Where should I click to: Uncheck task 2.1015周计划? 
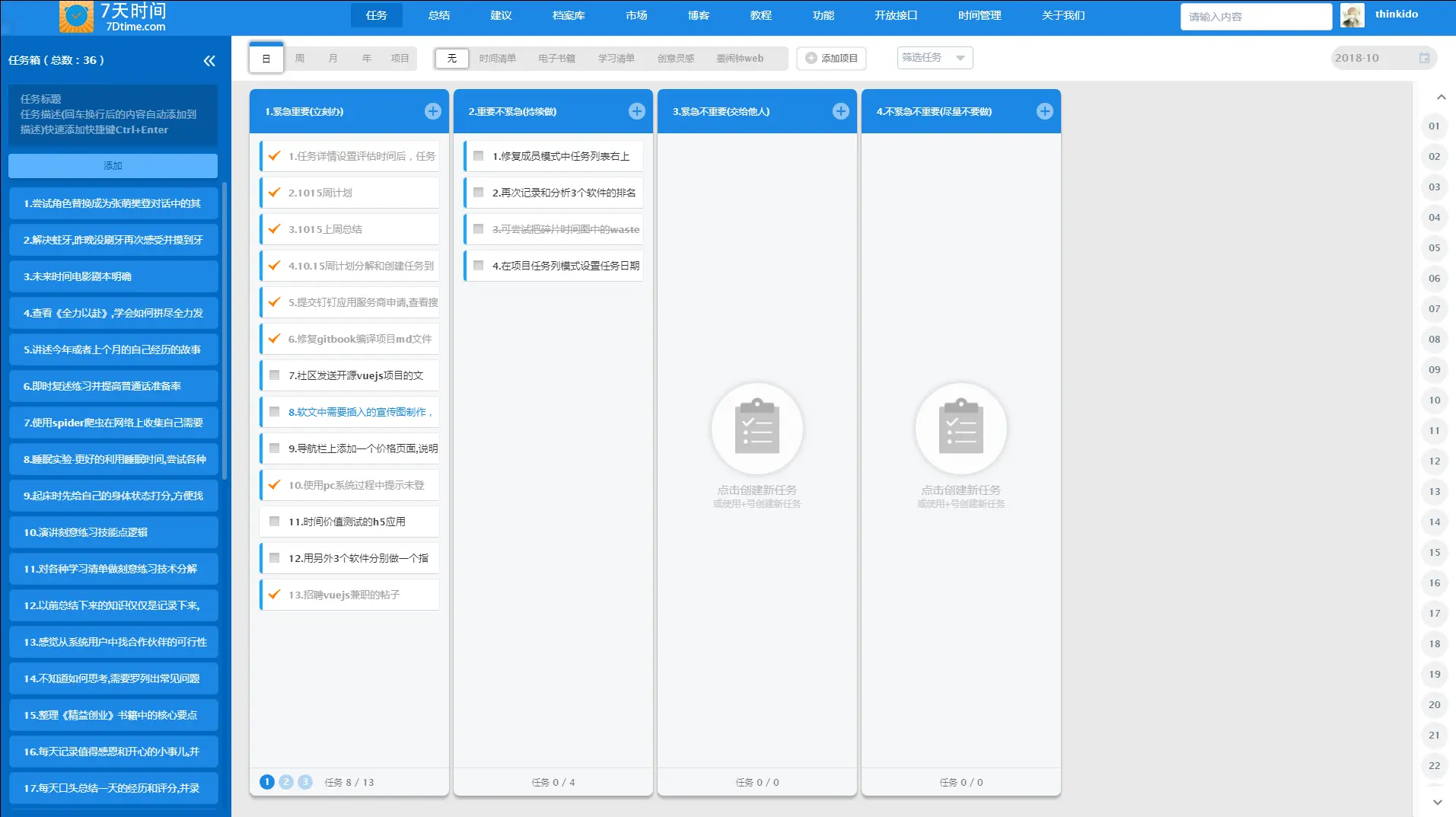pyautogui.click(x=275, y=192)
